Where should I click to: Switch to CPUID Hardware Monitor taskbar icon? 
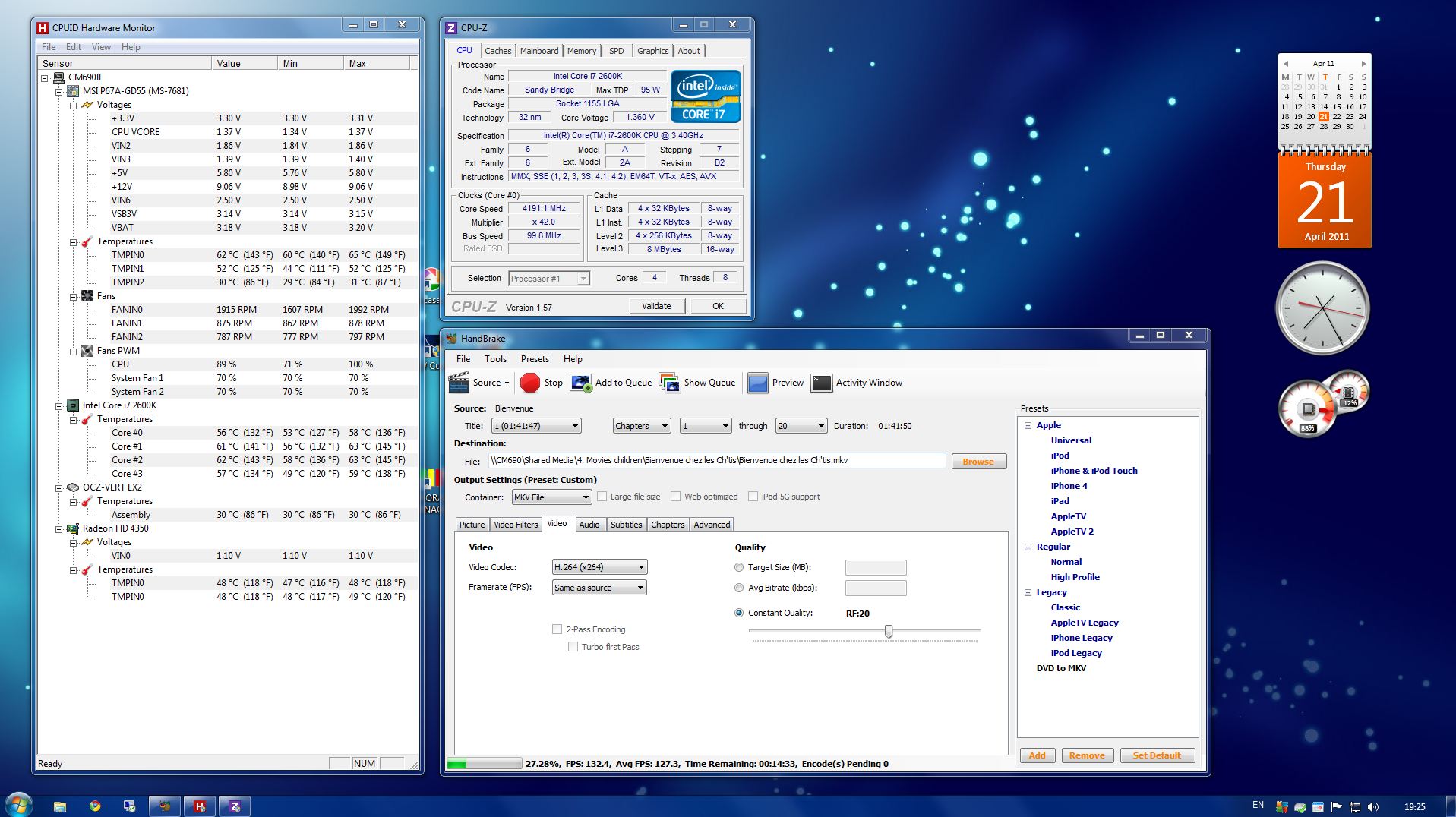200,806
